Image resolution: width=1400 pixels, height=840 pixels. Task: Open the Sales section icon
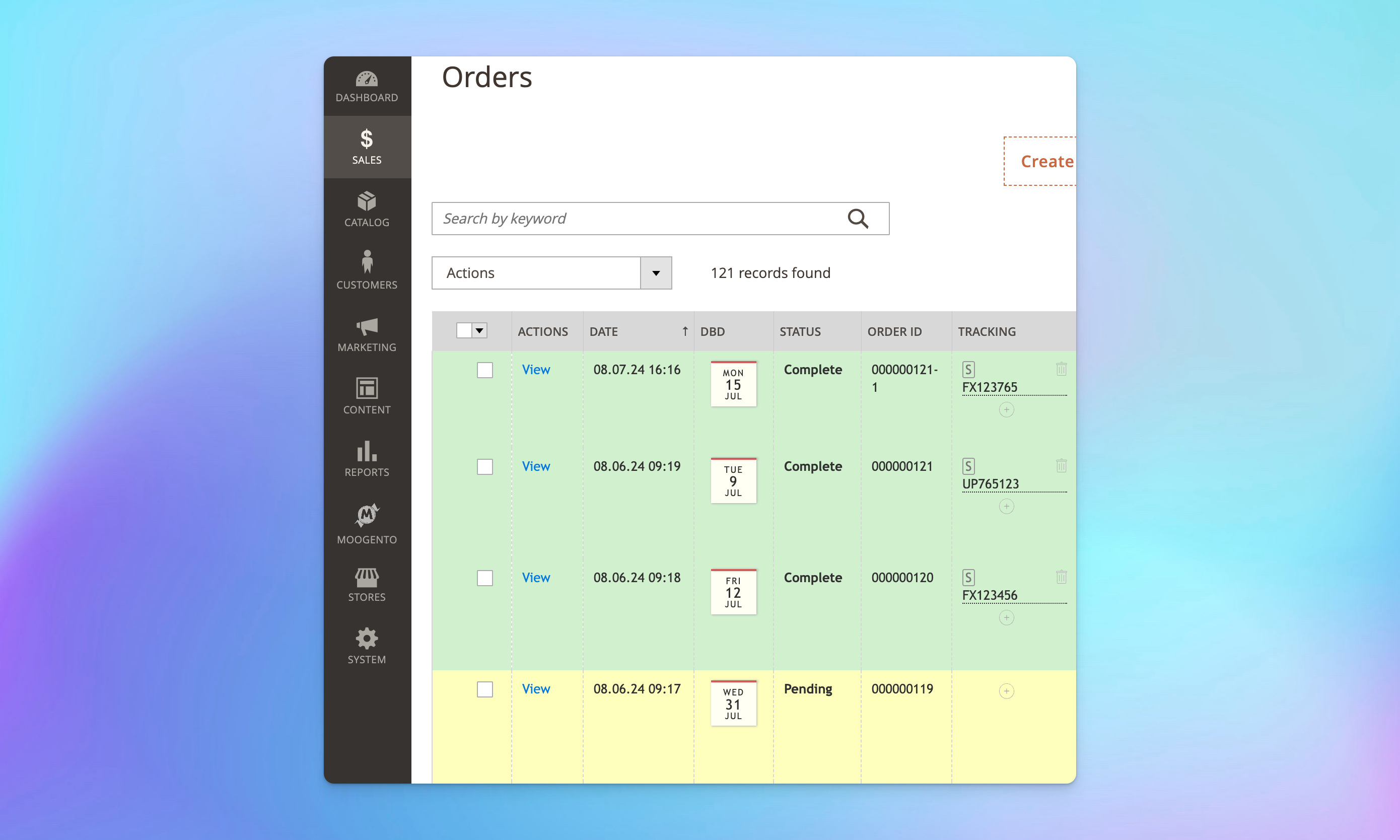[x=366, y=139]
